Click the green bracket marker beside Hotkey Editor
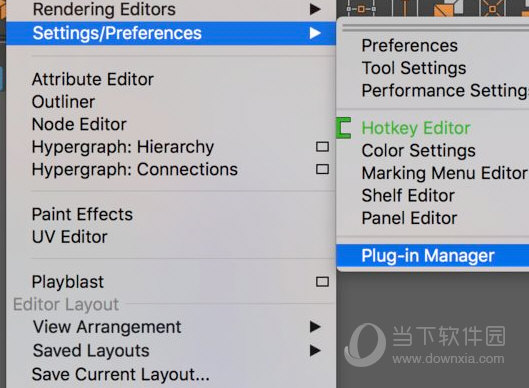529x388 pixels. 344,128
